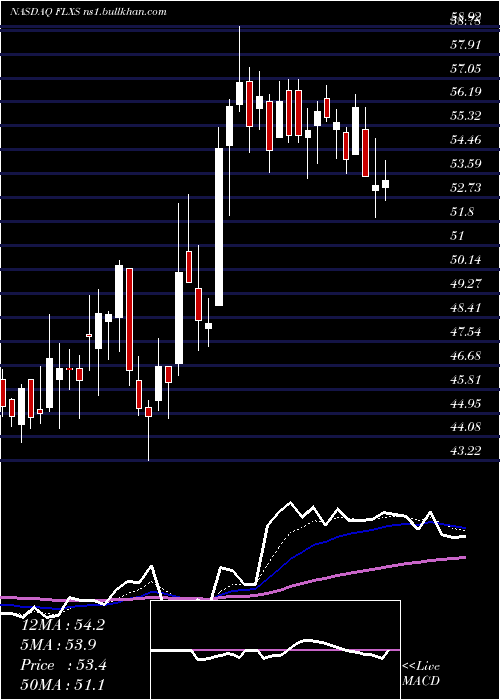Click the 56.19 price axis label
The image size is (500, 700).
pyautogui.click(x=466, y=92)
